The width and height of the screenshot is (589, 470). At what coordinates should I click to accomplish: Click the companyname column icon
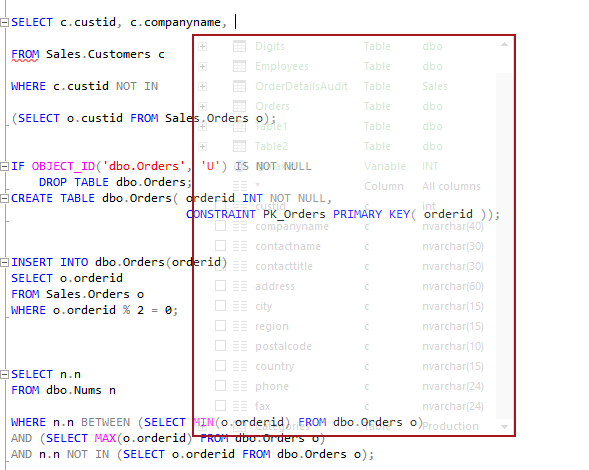[x=240, y=226]
